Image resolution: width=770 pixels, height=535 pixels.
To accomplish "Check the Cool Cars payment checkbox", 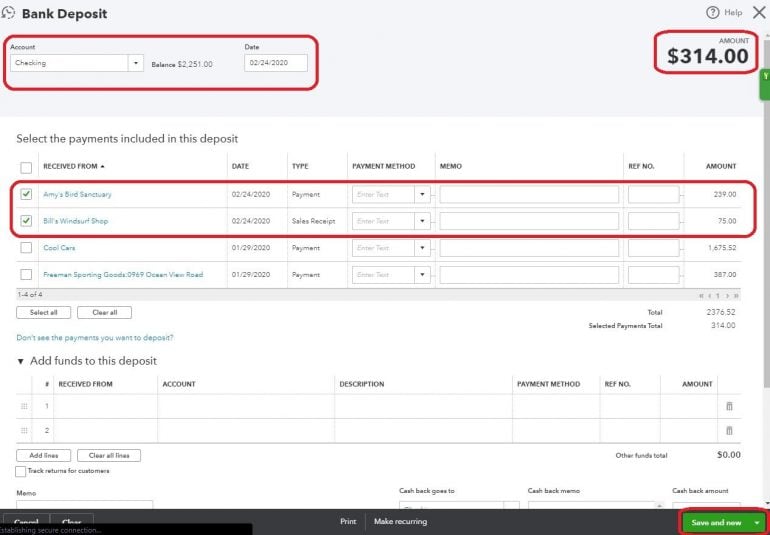I will 26,248.
